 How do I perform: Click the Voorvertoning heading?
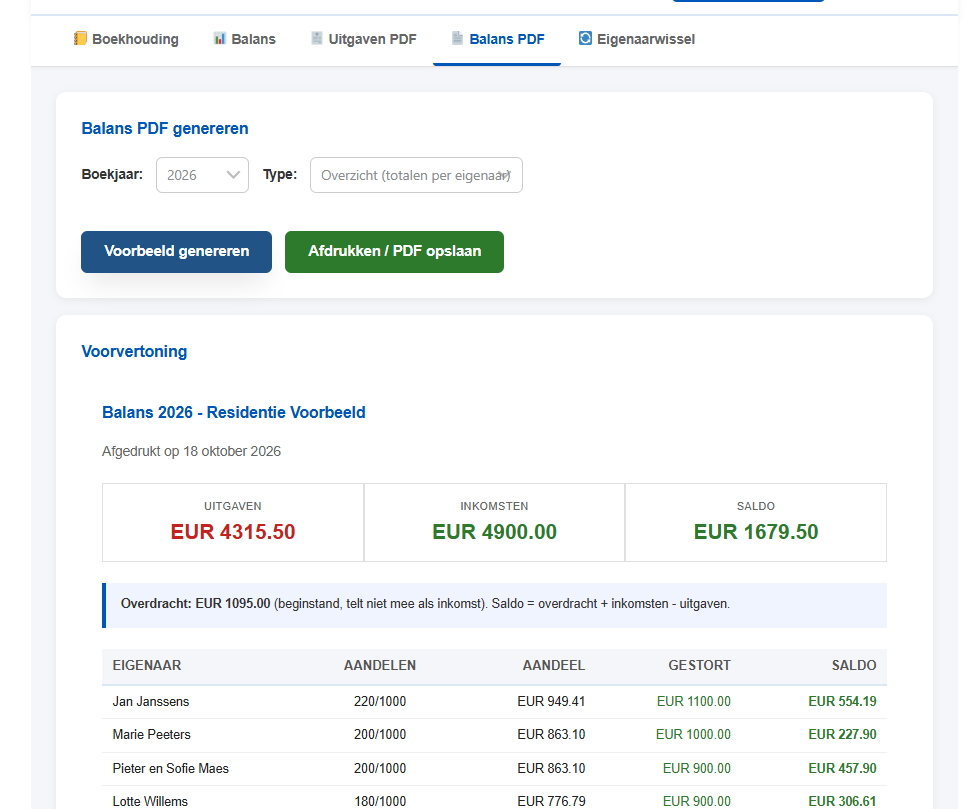(134, 351)
